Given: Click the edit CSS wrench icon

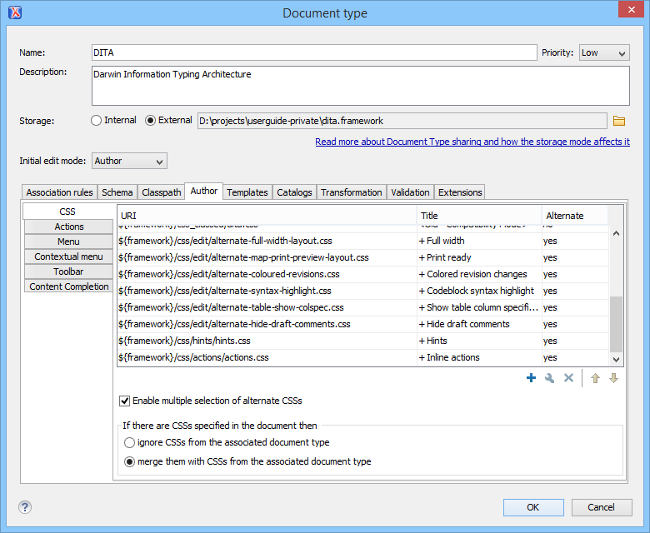Looking at the screenshot, I should 549,378.
